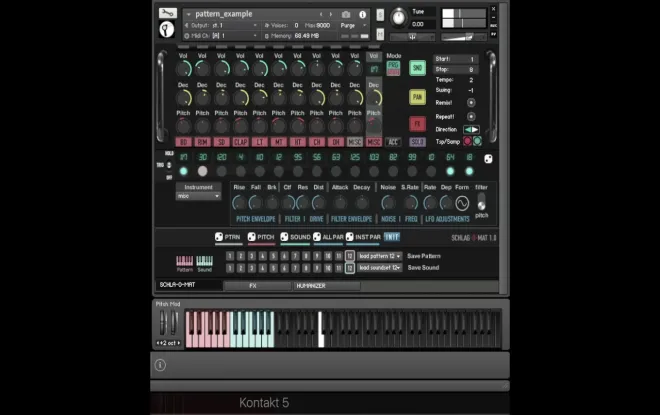
Task: Select the OH drum instrument
Action: point(336,142)
